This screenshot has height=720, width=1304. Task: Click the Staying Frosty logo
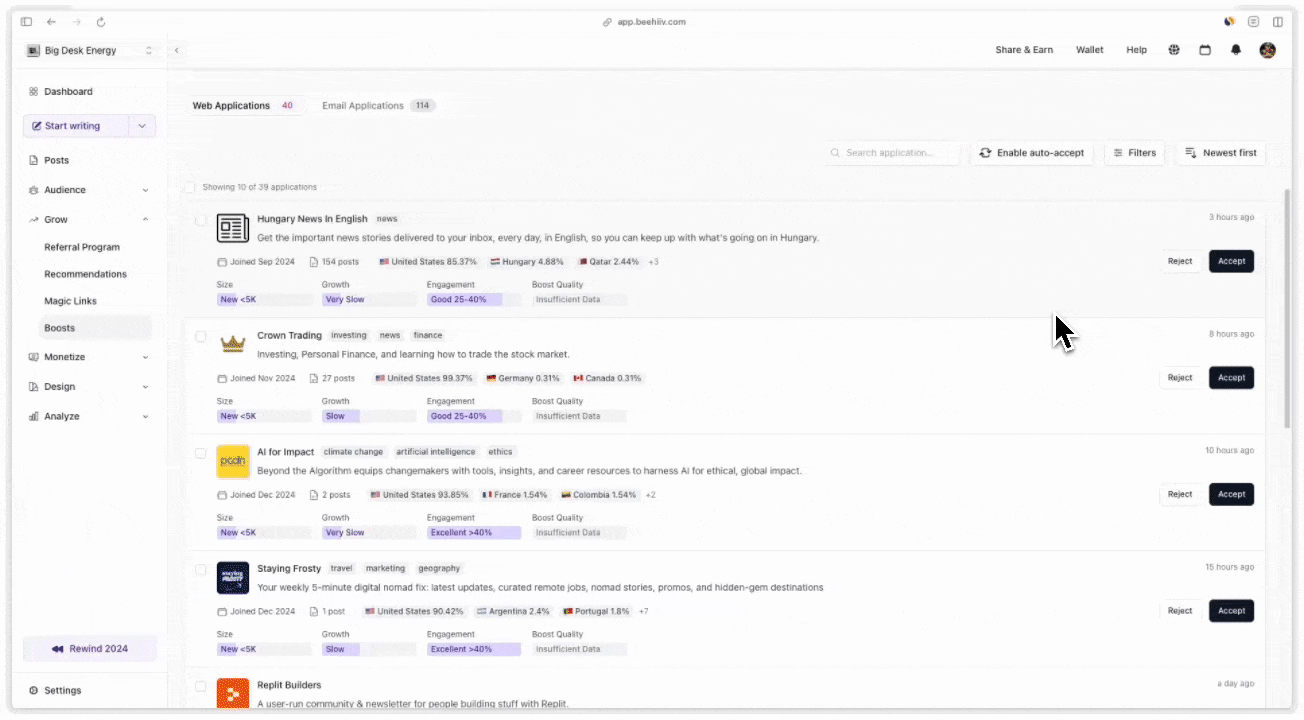[x=233, y=577]
